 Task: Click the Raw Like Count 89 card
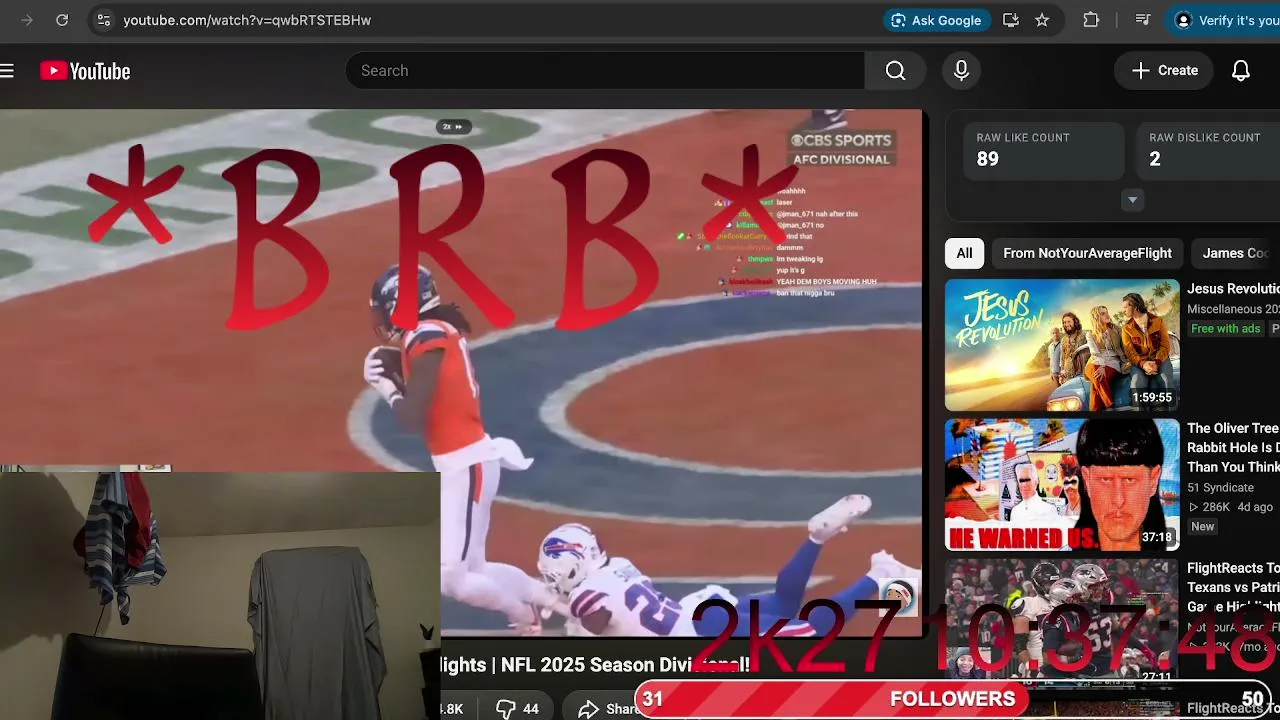pos(1044,151)
